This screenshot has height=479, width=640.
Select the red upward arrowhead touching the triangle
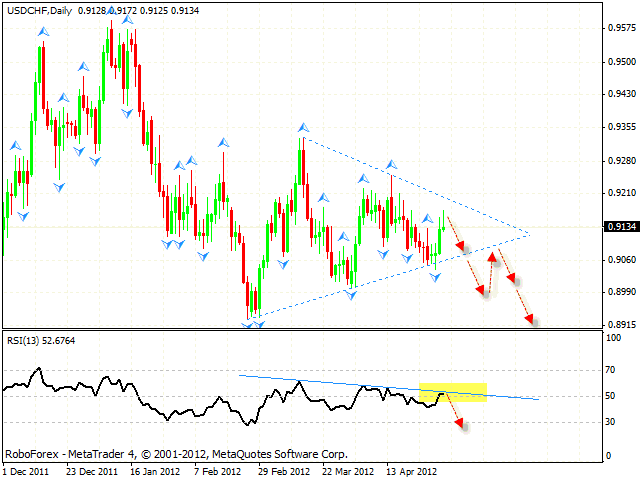pos(492,256)
